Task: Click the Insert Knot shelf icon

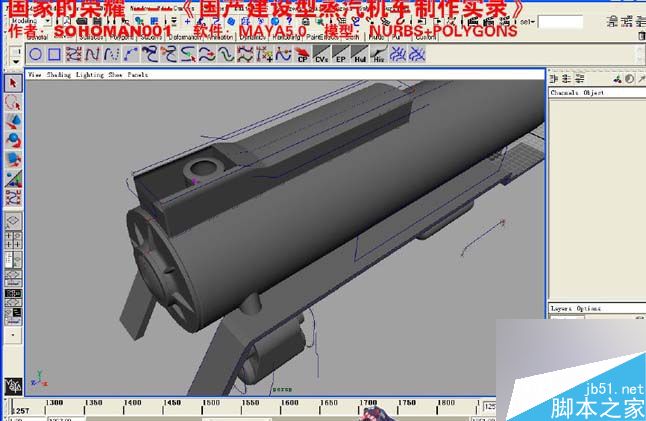Action: coord(188,54)
